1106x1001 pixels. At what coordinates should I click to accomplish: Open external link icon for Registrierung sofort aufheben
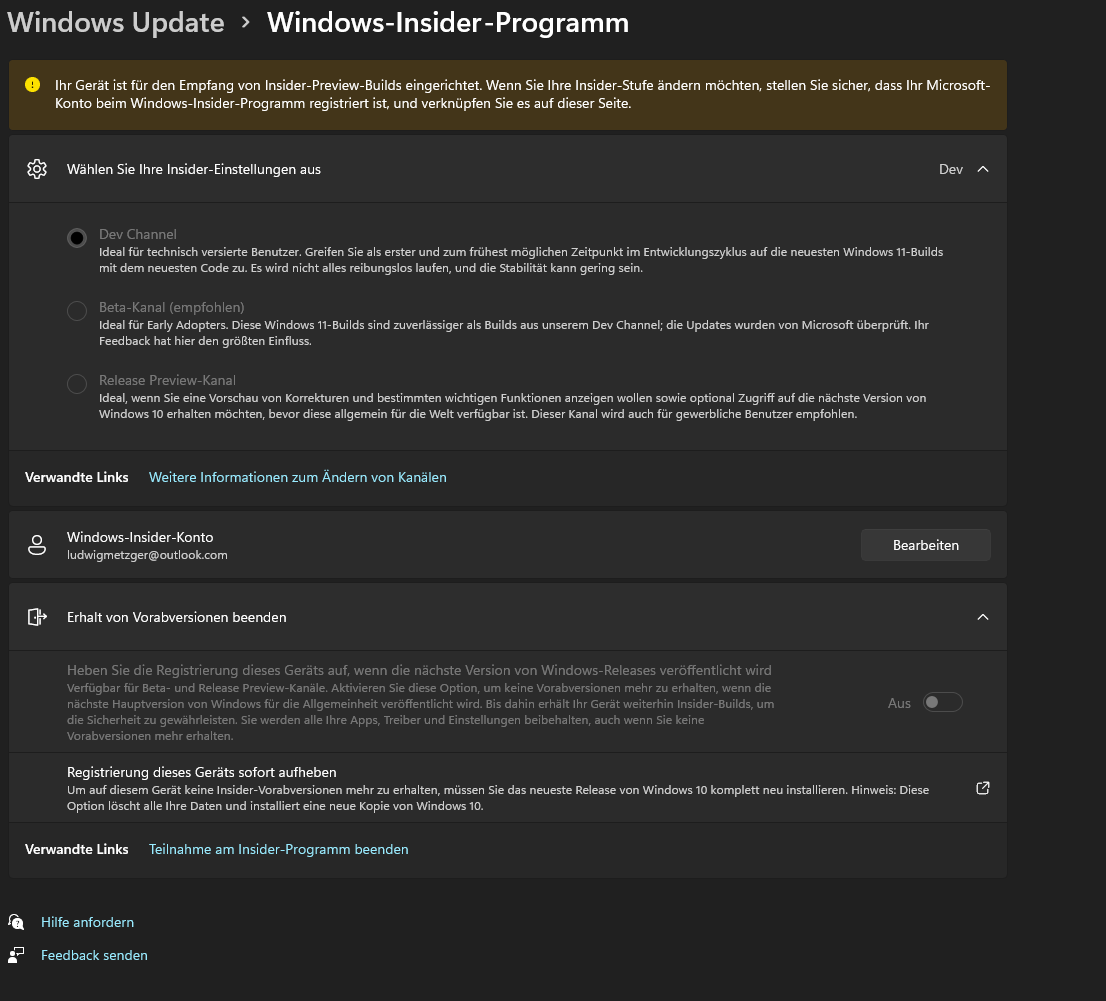pos(983,788)
